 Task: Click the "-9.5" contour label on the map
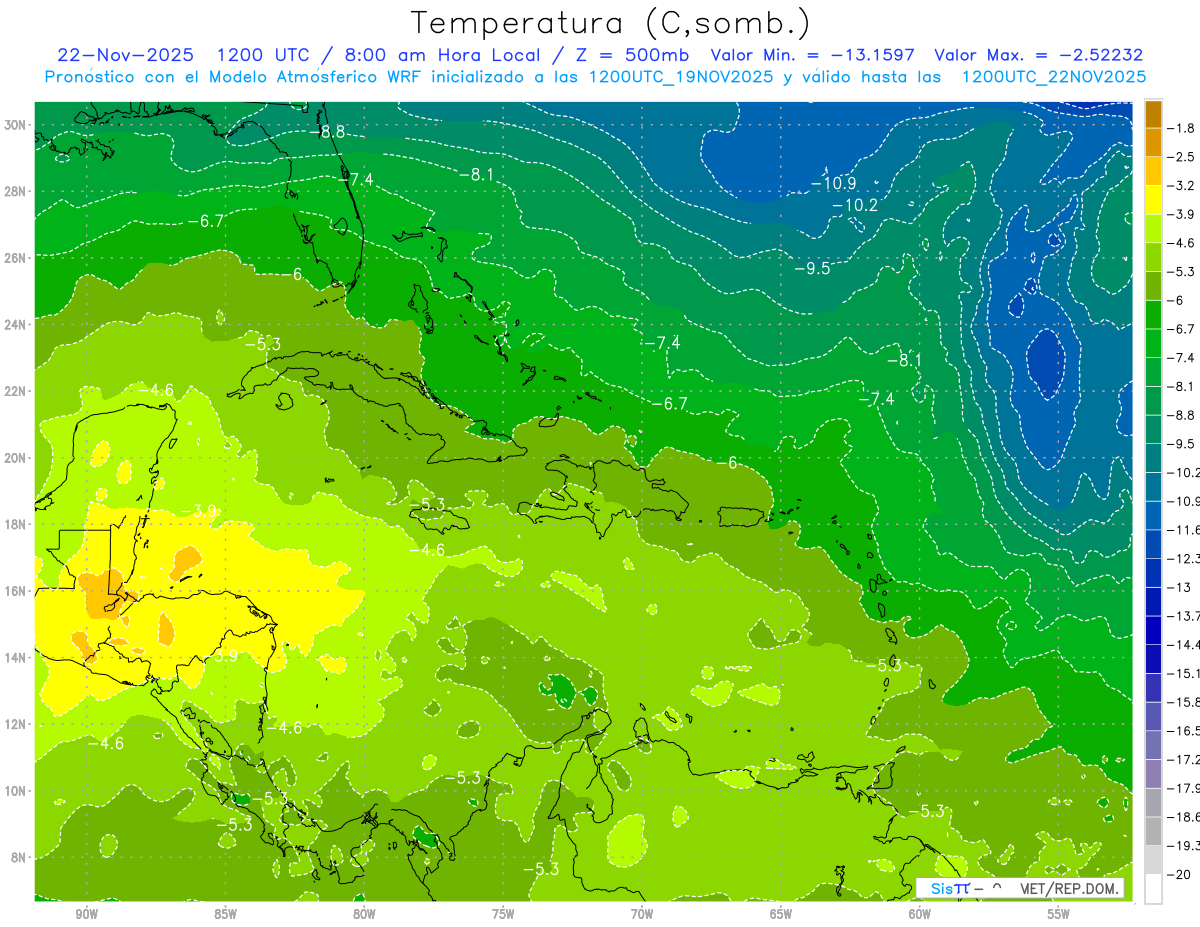click(x=812, y=268)
